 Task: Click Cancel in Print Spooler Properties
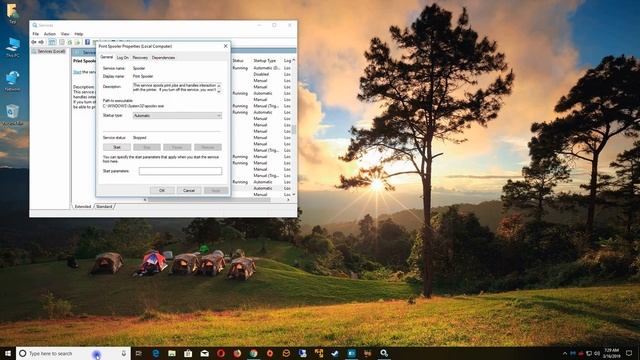pos(189,190)
